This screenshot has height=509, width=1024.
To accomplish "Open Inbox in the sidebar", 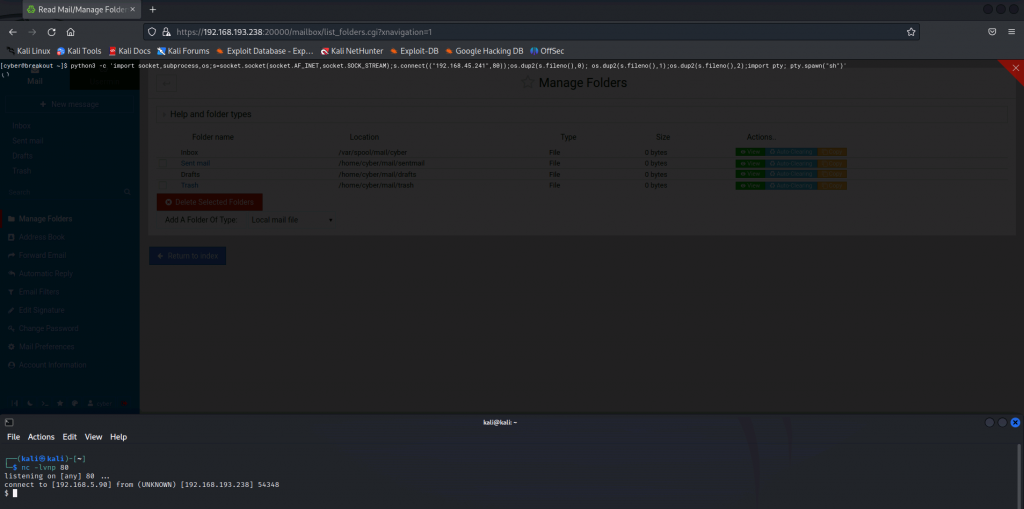I will pos(22,125).
